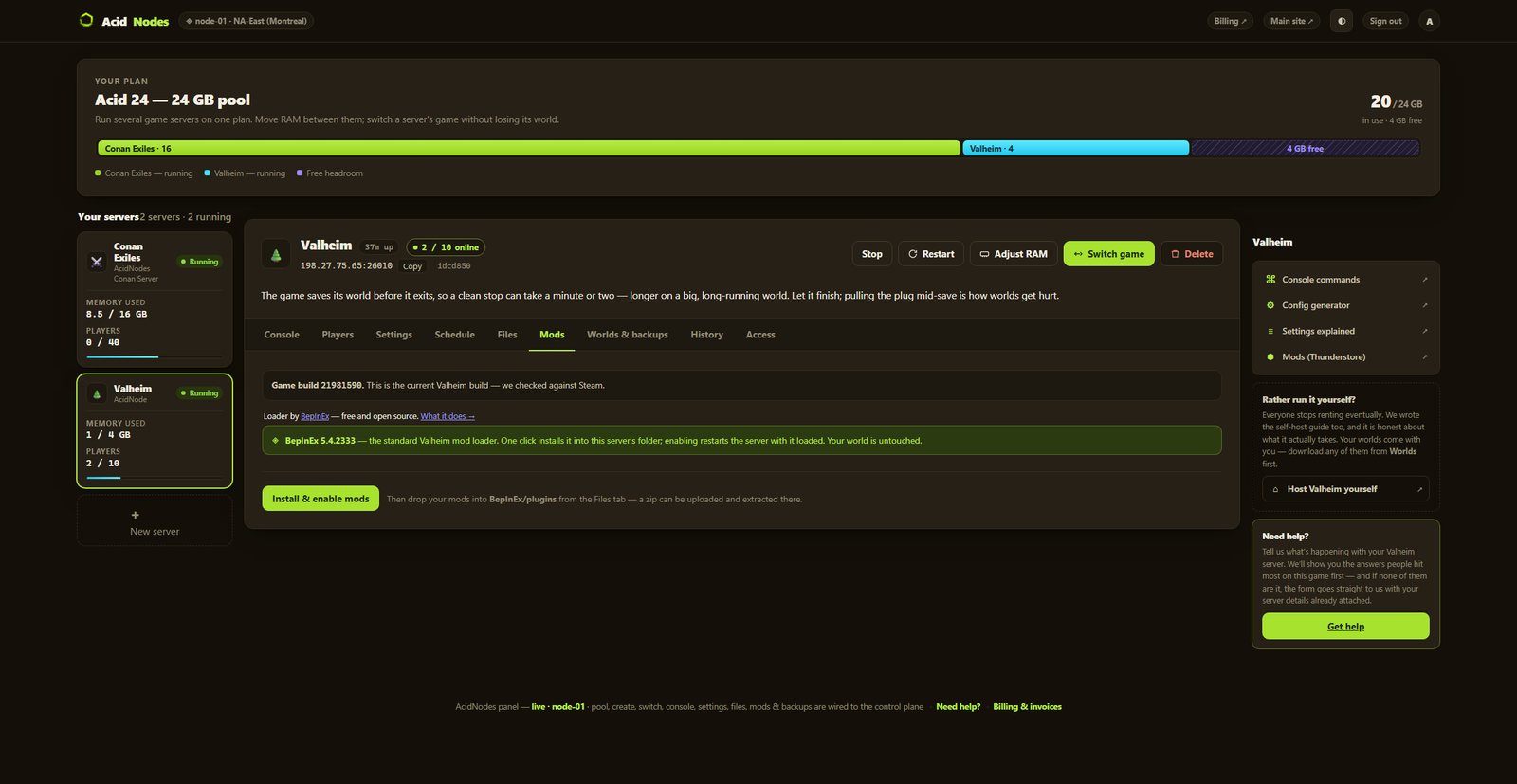Image resolution: width=1517 pixels, height=784 pixels.
Task: Add a New server
Action: (155, 522)
